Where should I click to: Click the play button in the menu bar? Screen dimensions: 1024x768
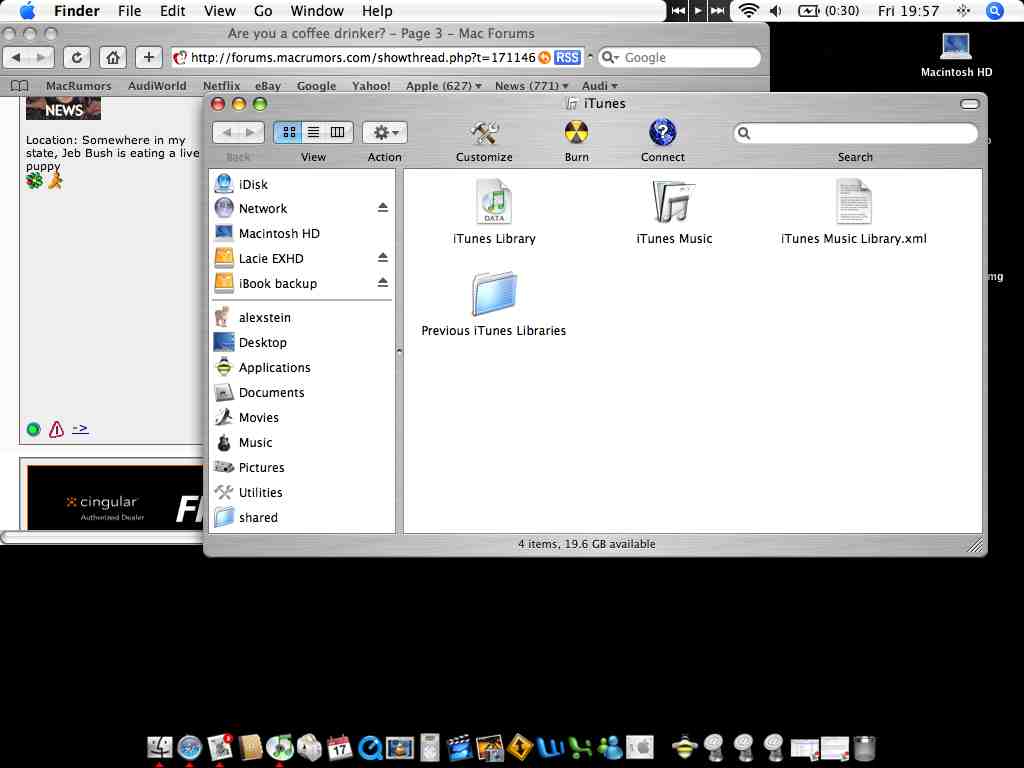pyautogui.click(x=698, y=10)
